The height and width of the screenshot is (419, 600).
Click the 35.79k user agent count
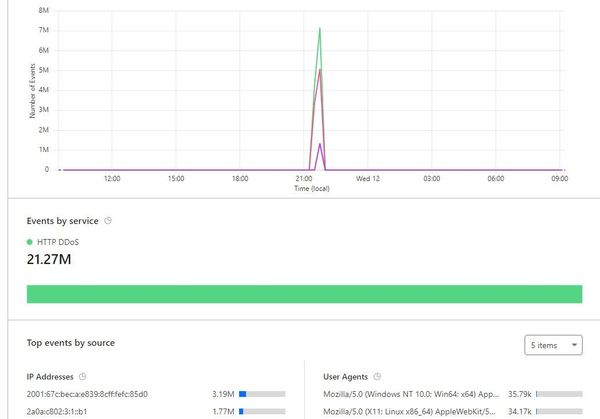point(520,394)
